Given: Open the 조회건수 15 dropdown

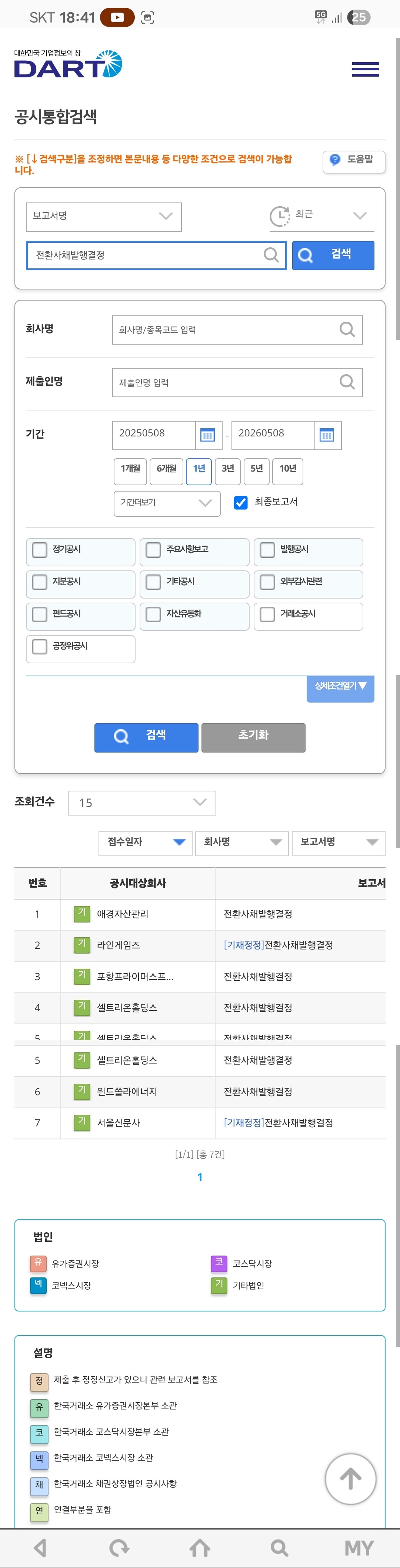Looking at the screenshot, I should [142, 802].
